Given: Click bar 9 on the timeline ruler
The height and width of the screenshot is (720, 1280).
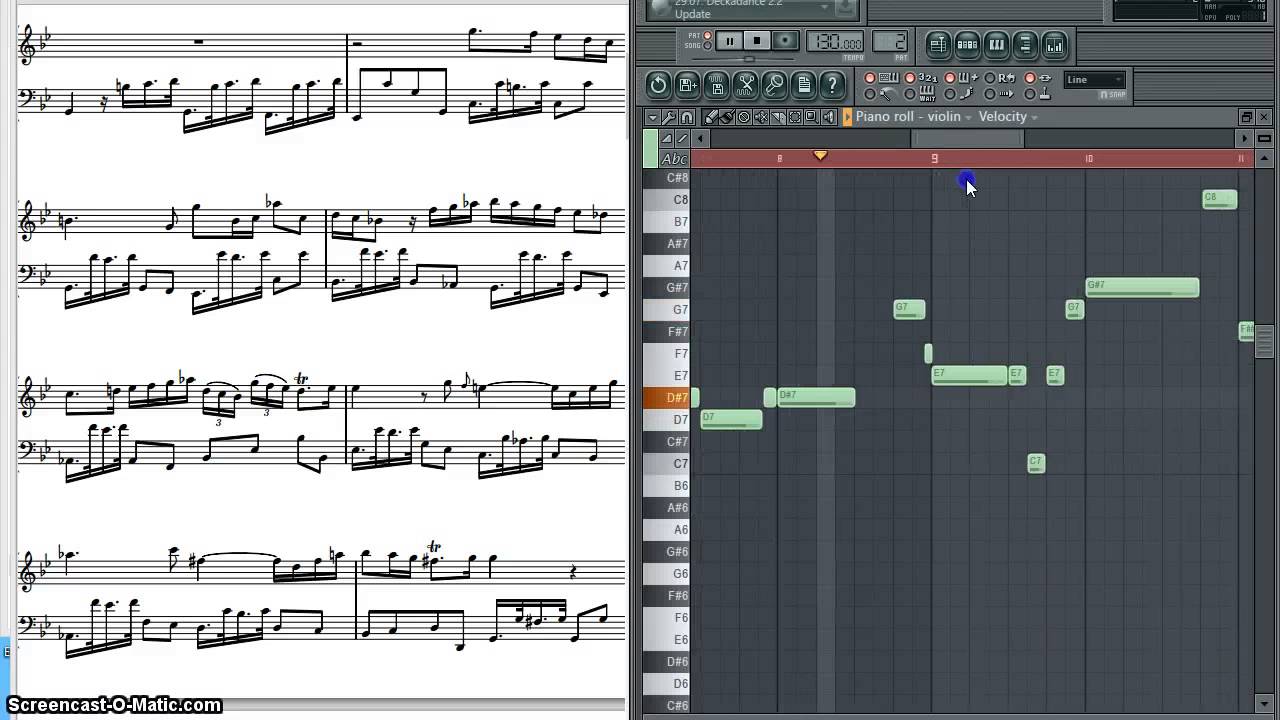Looking at the screenshot, I should (935, 158).
